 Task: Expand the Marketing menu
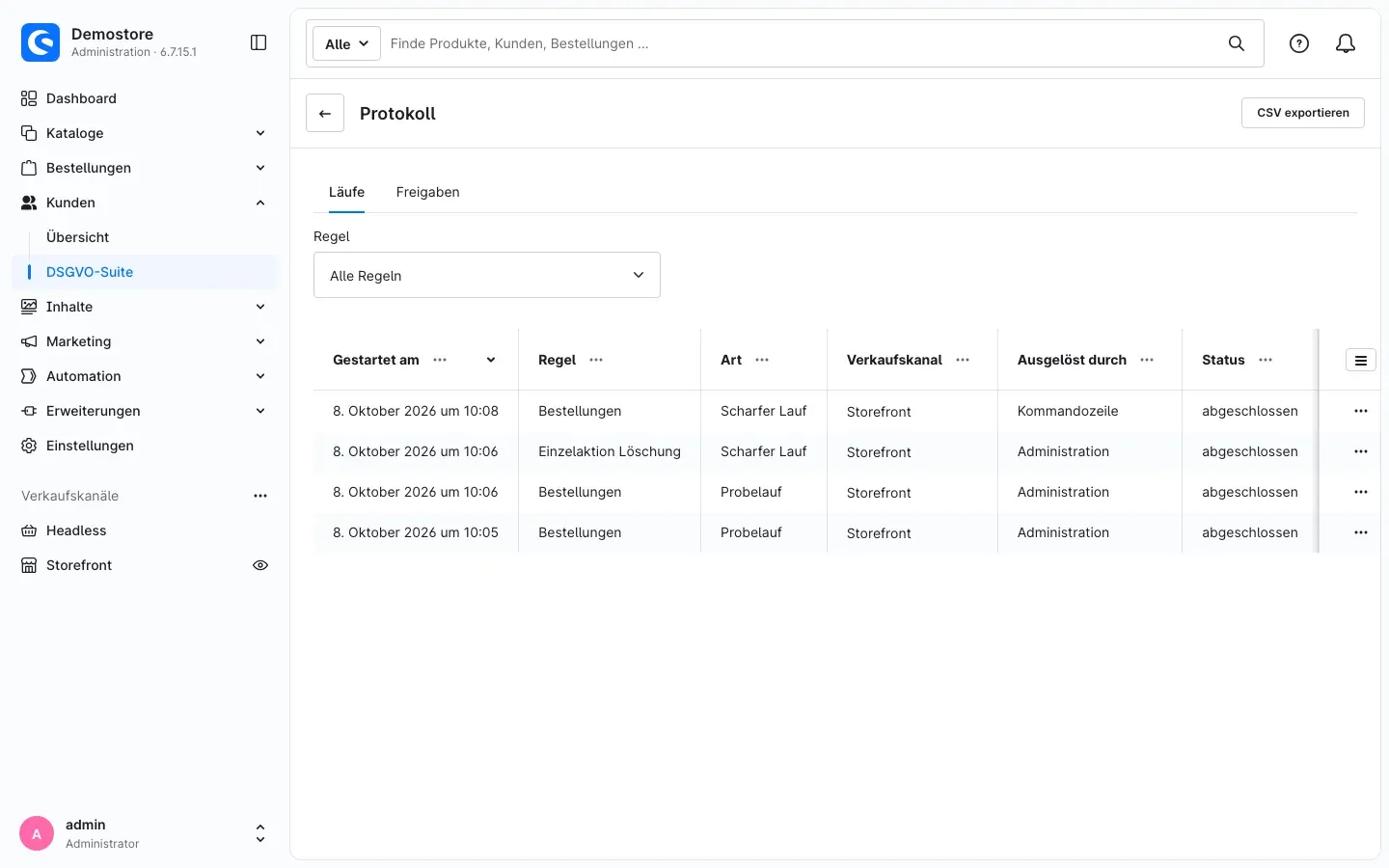(x=260, y=341)
